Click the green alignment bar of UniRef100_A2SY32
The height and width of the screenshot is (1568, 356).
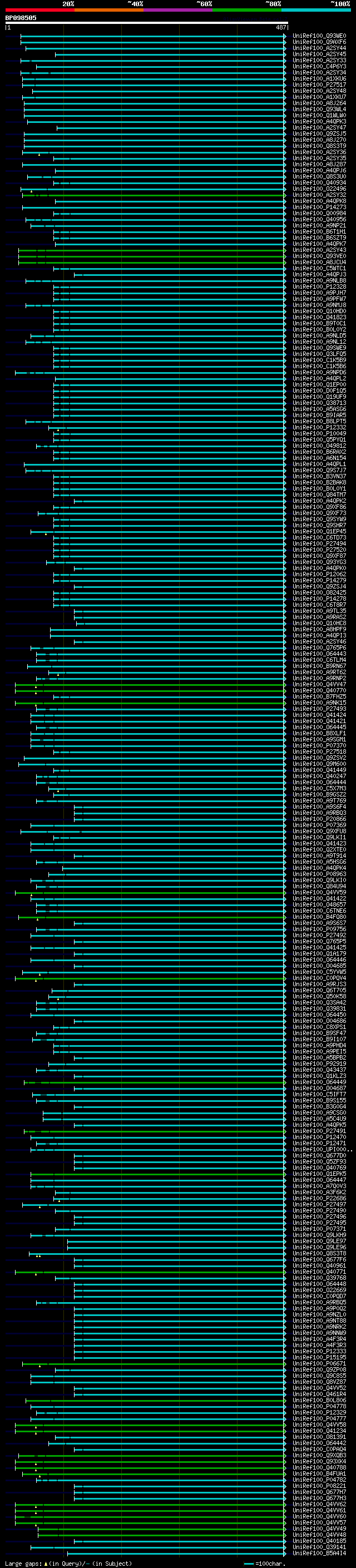[x=154, y=195]
